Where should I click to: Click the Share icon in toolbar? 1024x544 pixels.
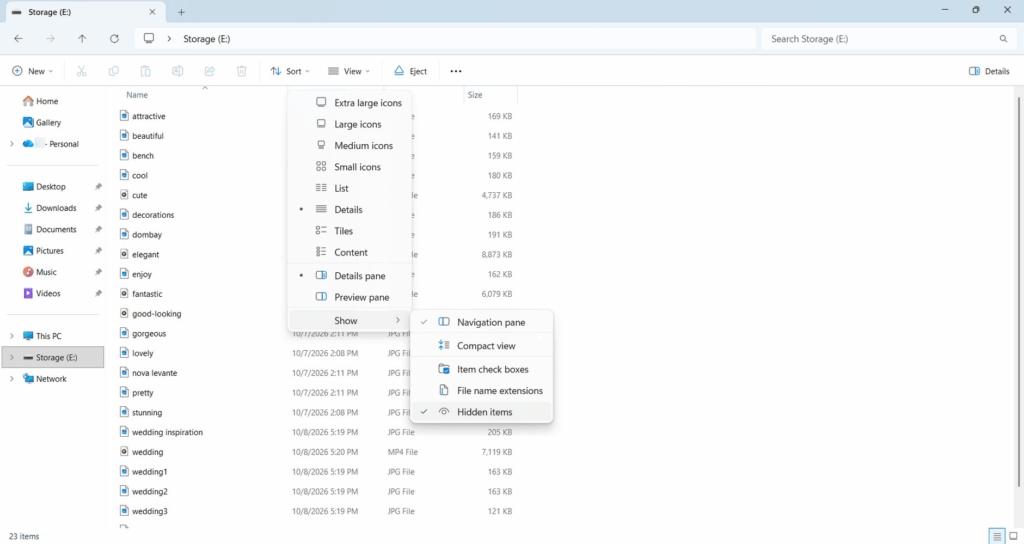pos(210,71)
